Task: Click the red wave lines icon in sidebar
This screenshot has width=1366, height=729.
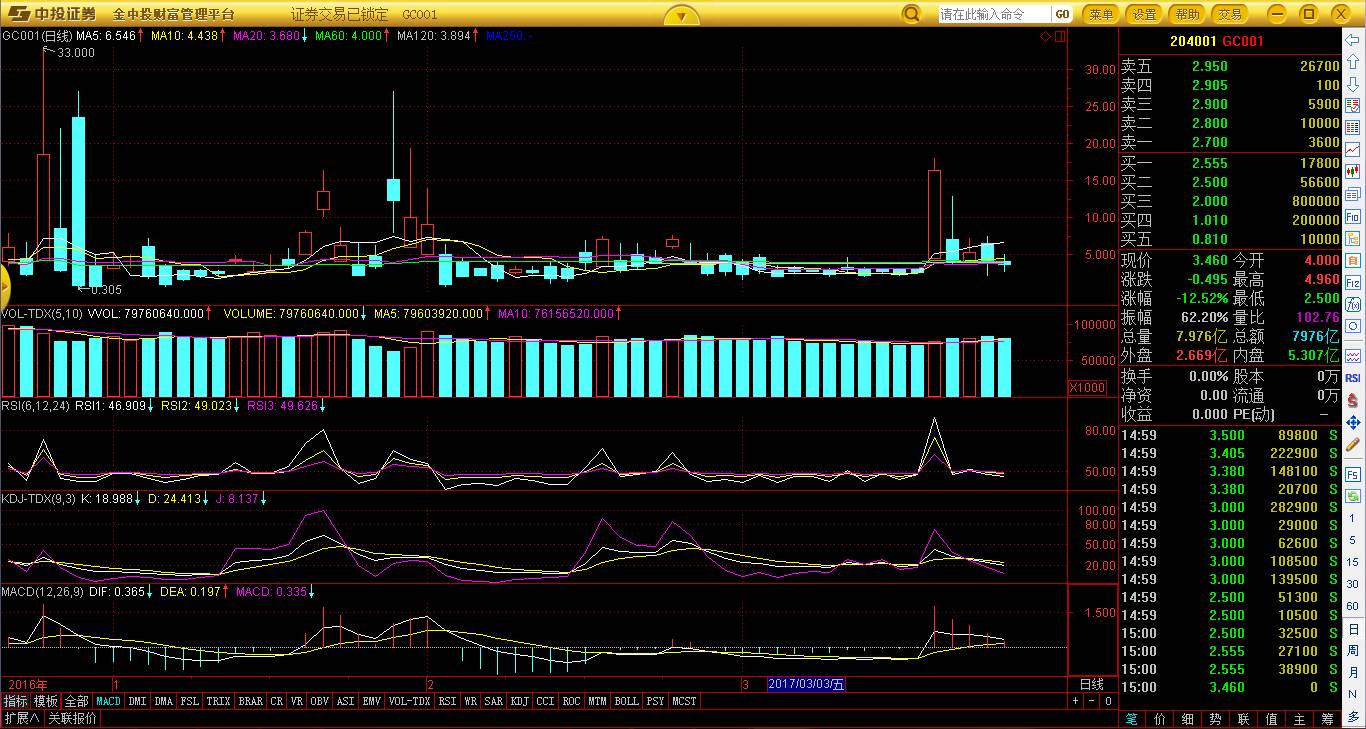Action: click(1353, 355)
